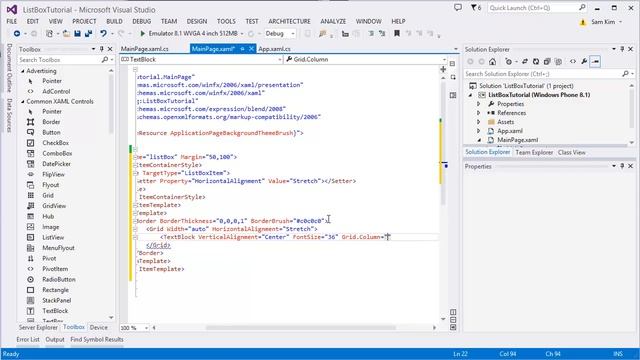
Task: Expand the App.xaml node
Action: (479, 131)
